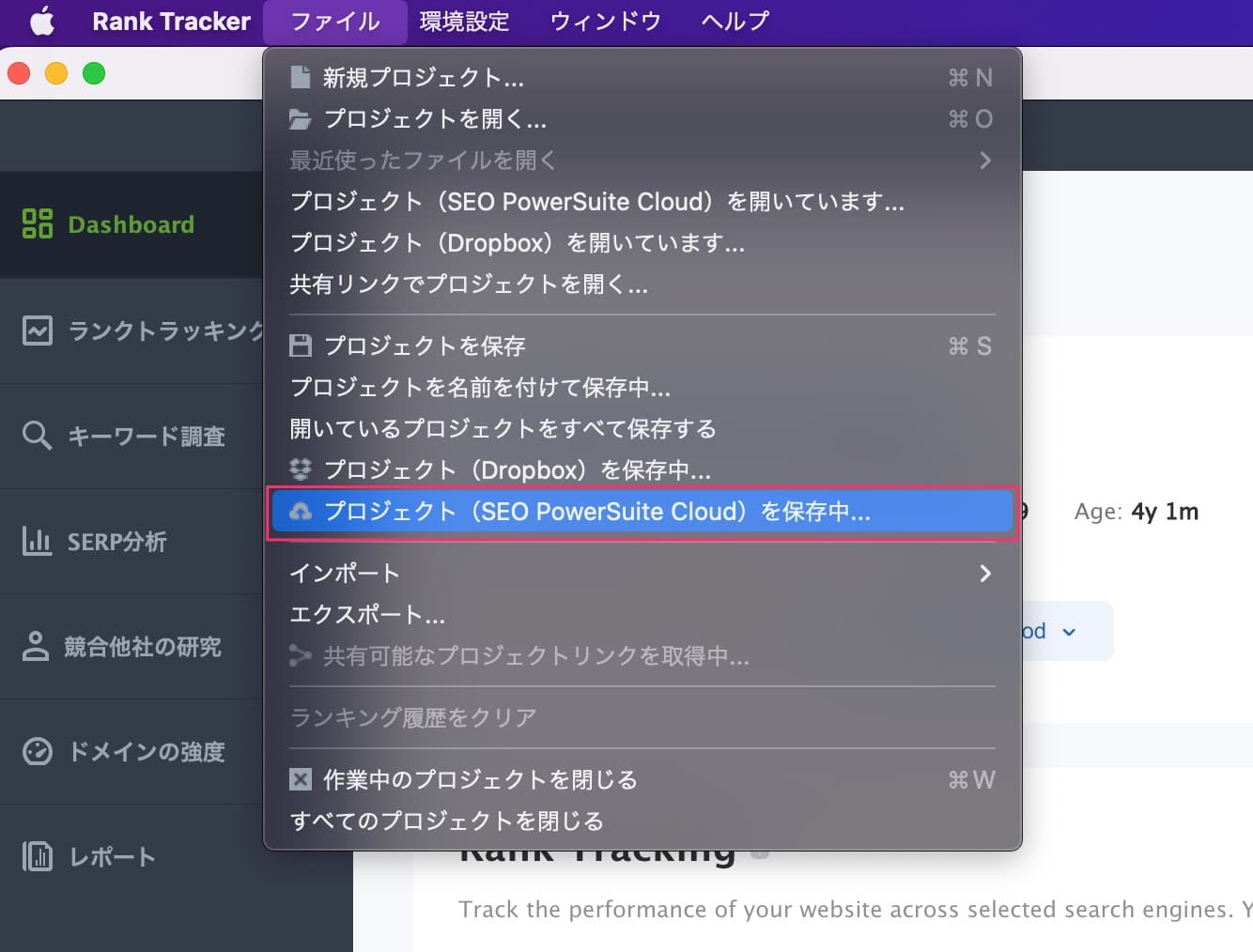Open the 環境設定 menu

coord(464,21)
